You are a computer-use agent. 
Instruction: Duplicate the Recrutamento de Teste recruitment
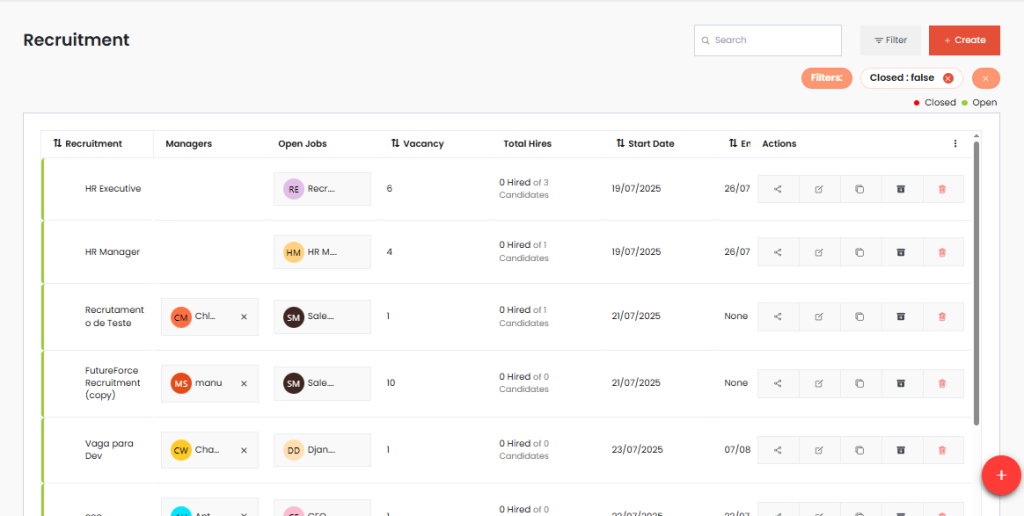(860, 316)
